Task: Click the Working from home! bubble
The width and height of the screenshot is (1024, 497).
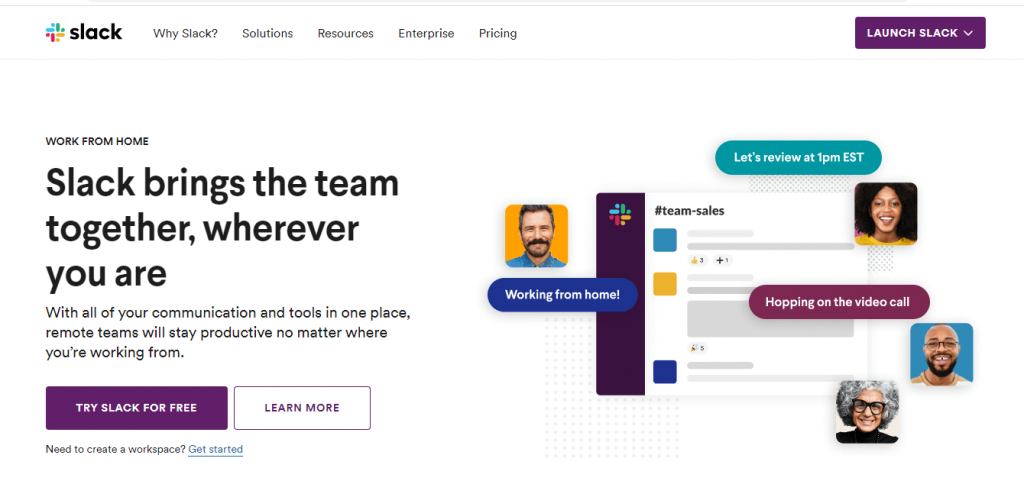Action: [562, 295]
